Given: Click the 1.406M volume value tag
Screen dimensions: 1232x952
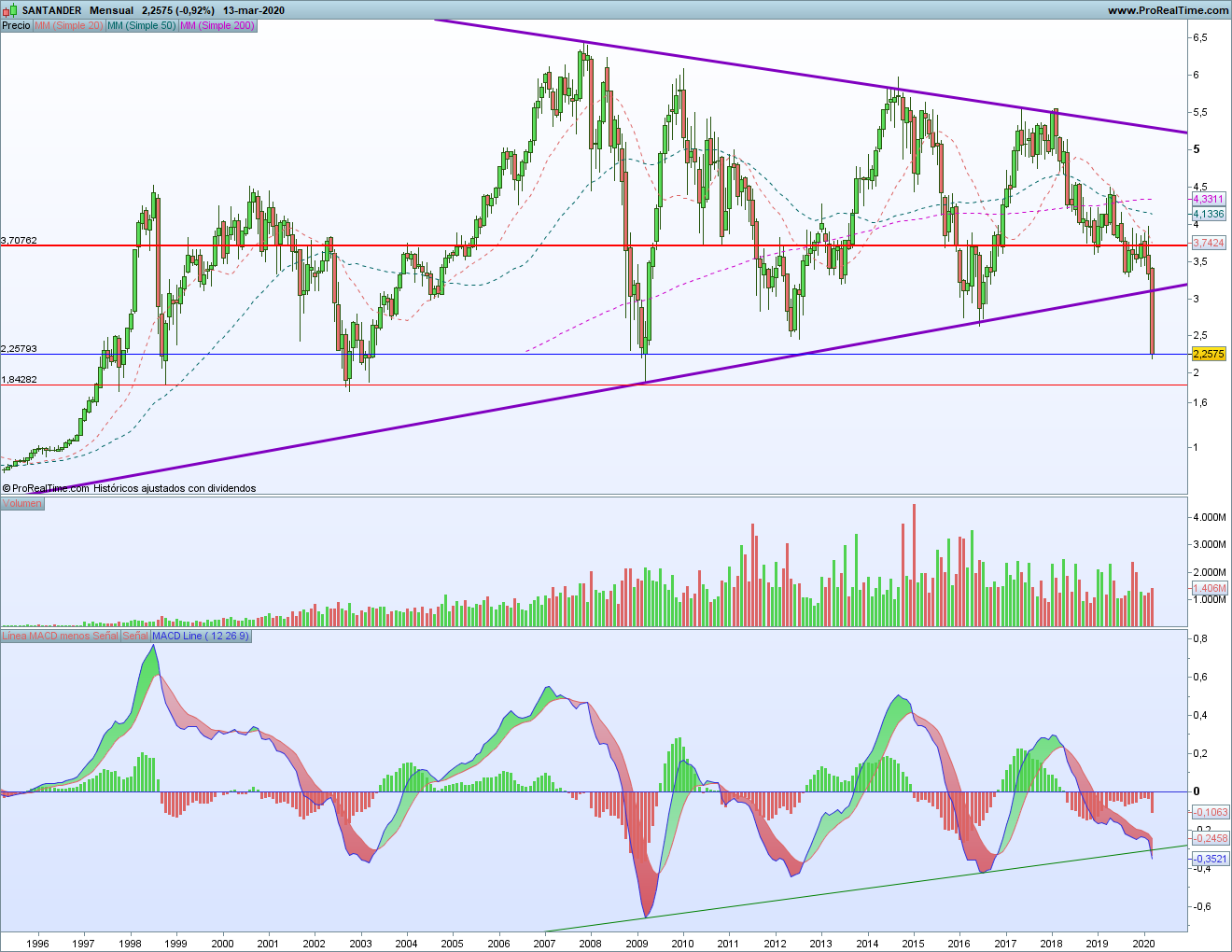Looking at the screenshot, I should coord(1210,588).
